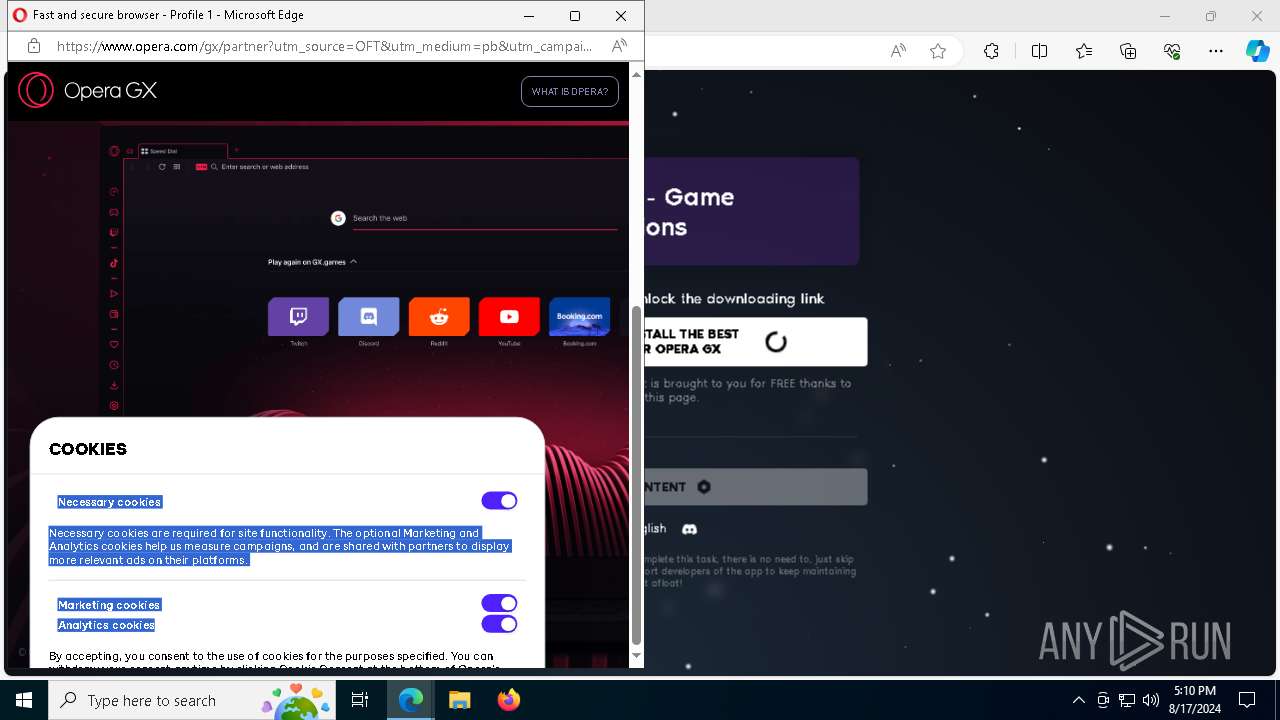This screenshot has height=720, width=1280.
Task: Click the WHAT IS OPERA? button
Action: [570, 91]
